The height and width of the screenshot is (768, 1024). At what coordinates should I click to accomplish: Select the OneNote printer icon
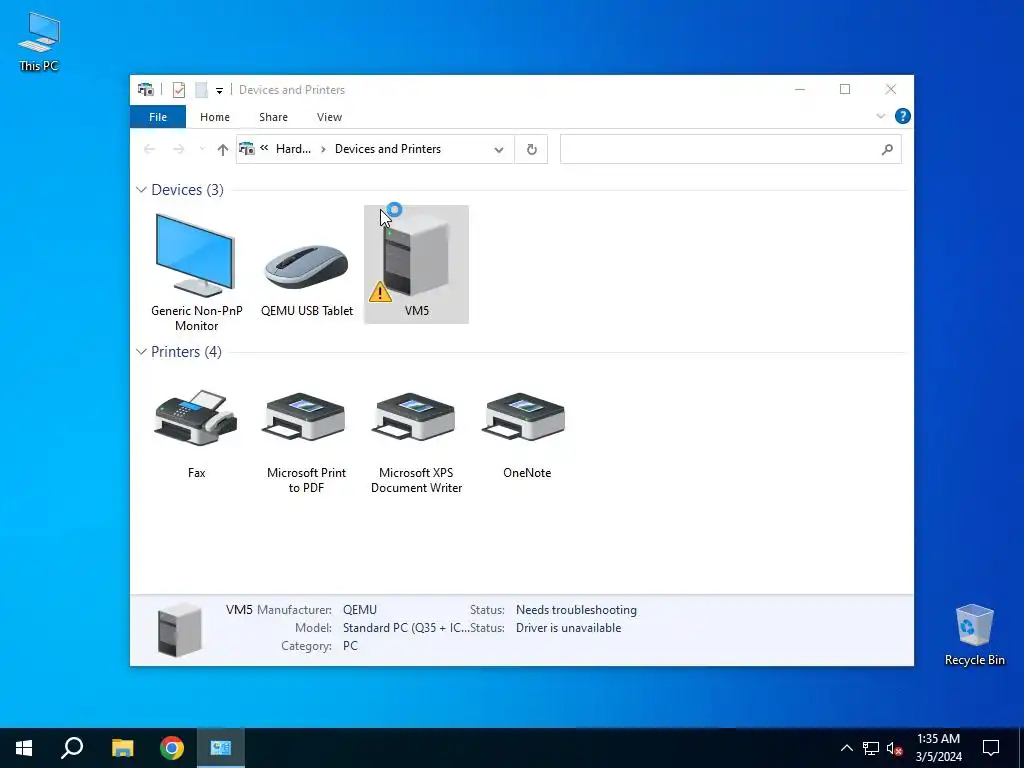tap(526, 418)
